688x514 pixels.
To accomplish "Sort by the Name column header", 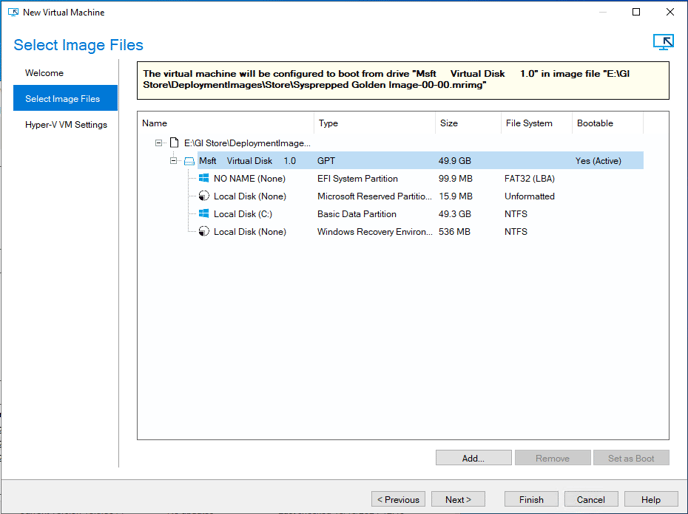I will [x=226, y=123].
